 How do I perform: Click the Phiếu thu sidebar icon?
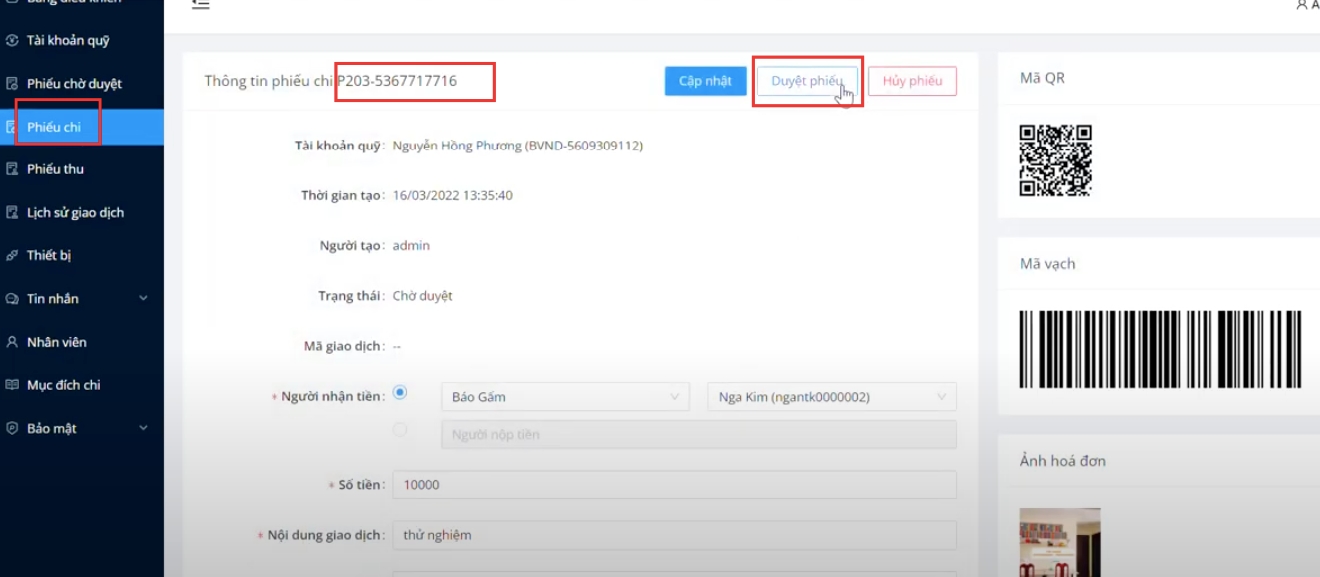pyautogui.click(x=12, y=169)
